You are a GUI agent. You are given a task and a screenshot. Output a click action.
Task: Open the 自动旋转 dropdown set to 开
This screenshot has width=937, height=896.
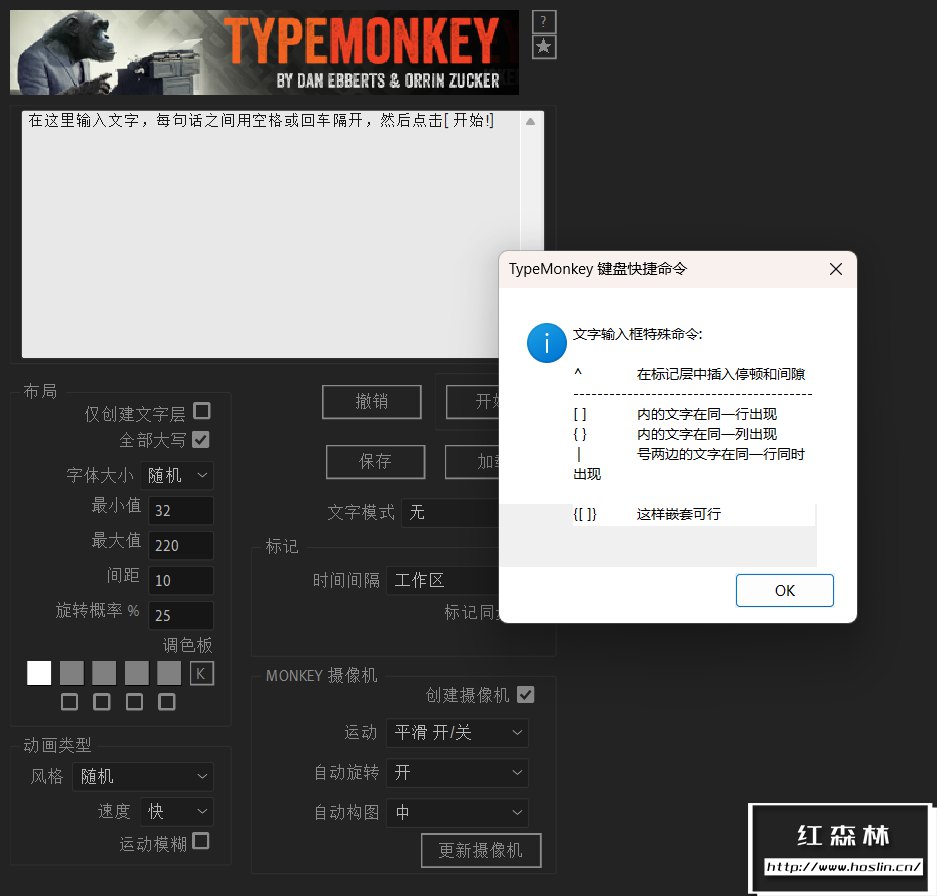(457, 773)
